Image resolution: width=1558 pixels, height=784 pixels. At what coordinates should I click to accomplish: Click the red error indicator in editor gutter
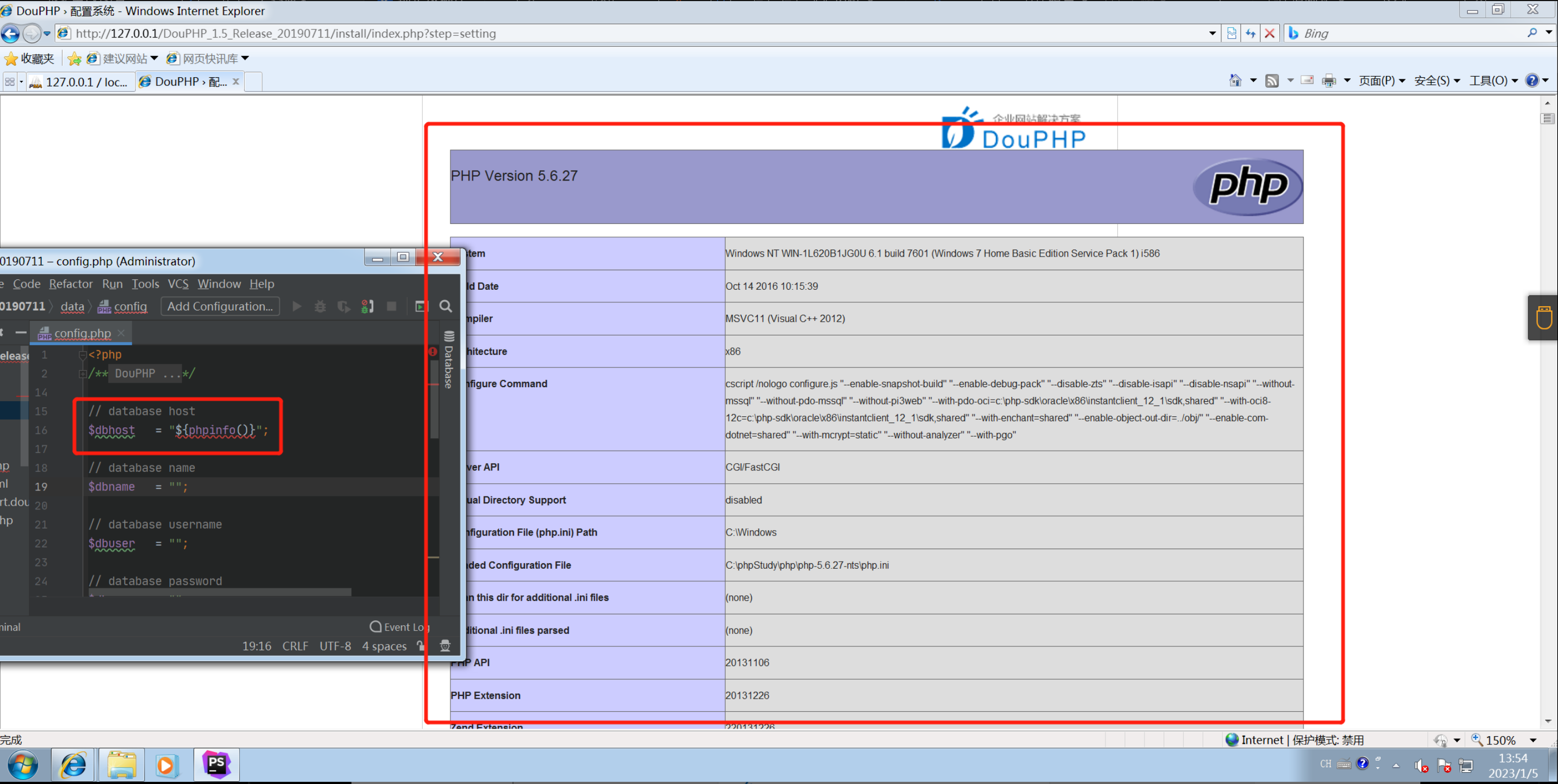point(432,351)
